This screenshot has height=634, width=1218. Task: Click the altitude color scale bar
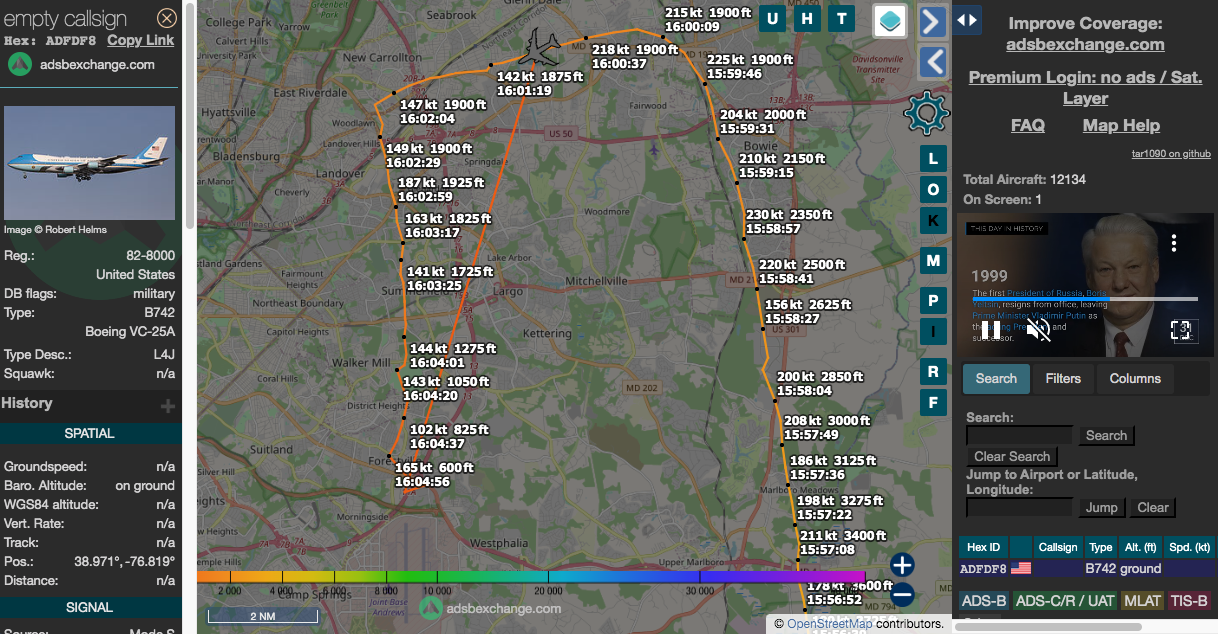pyautogui.click(x=531, y=576)
